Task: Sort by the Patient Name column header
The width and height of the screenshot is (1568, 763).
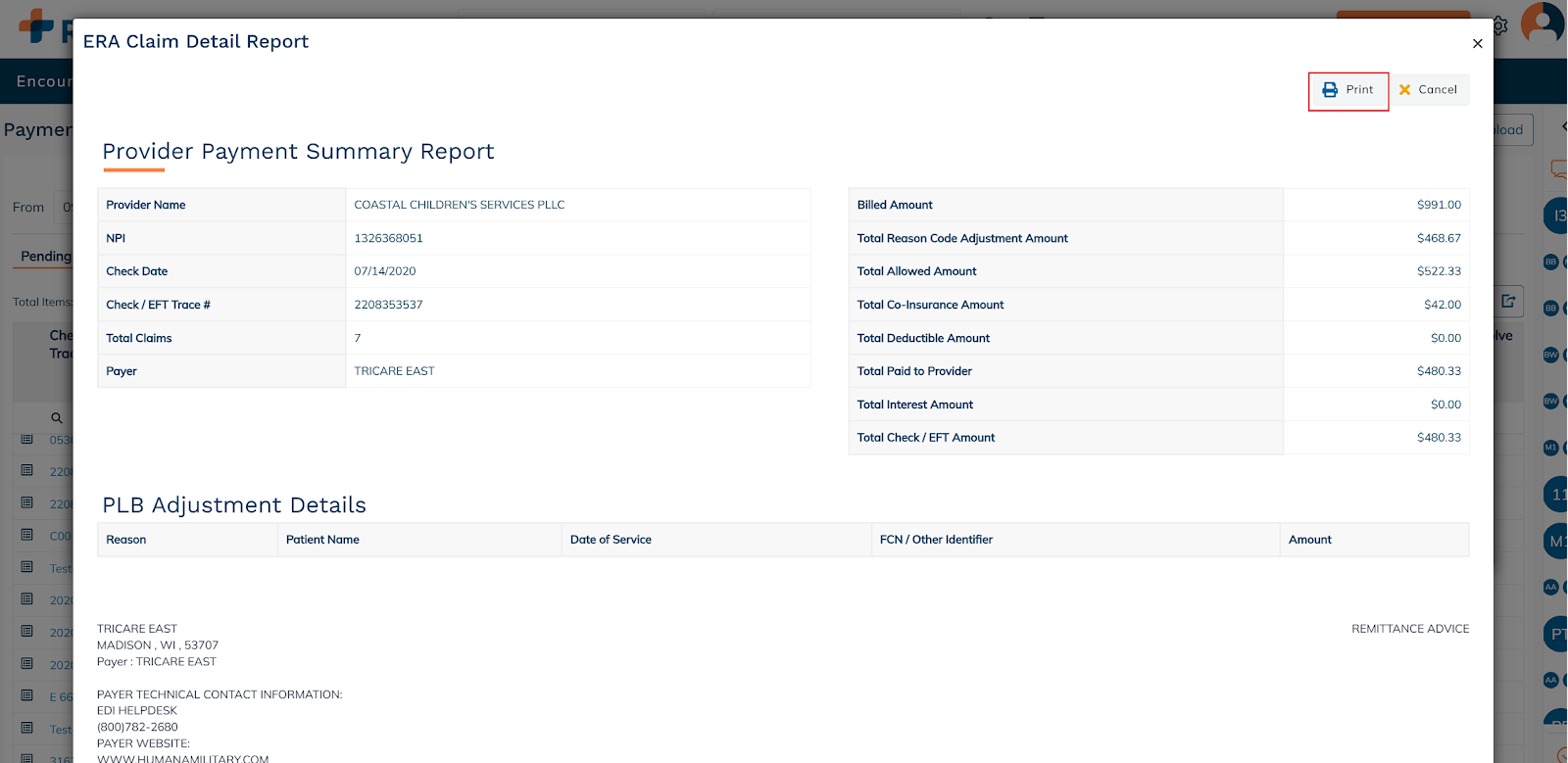Action: (322, 540)
